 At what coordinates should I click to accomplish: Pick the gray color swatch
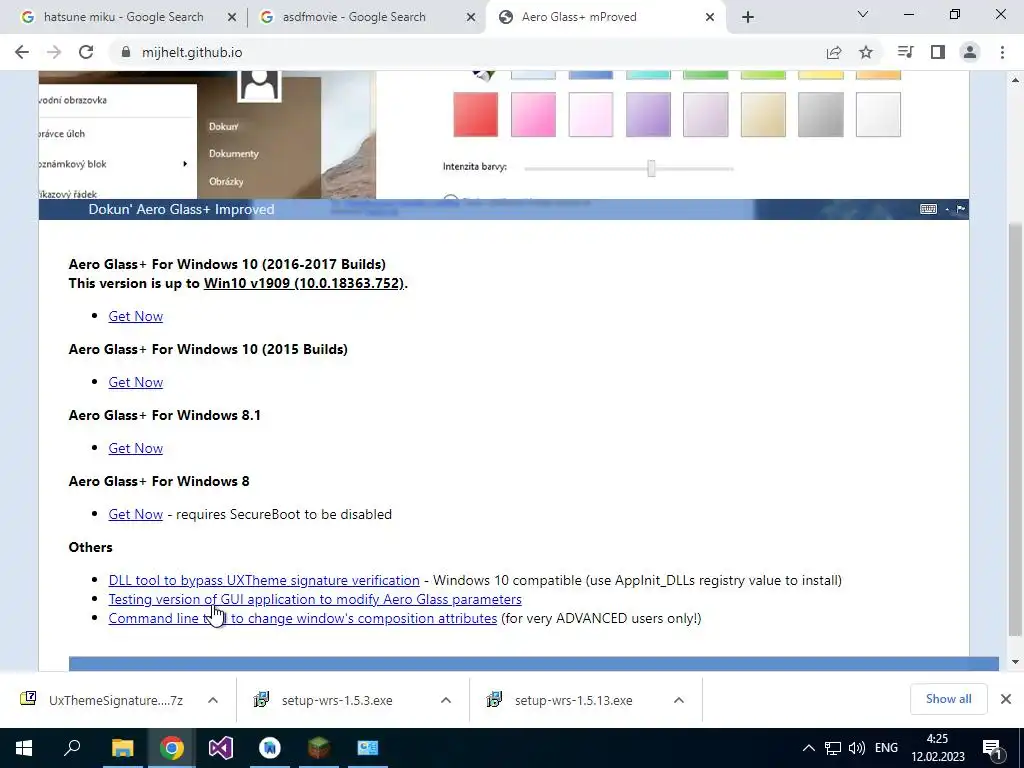click(x=820, y=114)
